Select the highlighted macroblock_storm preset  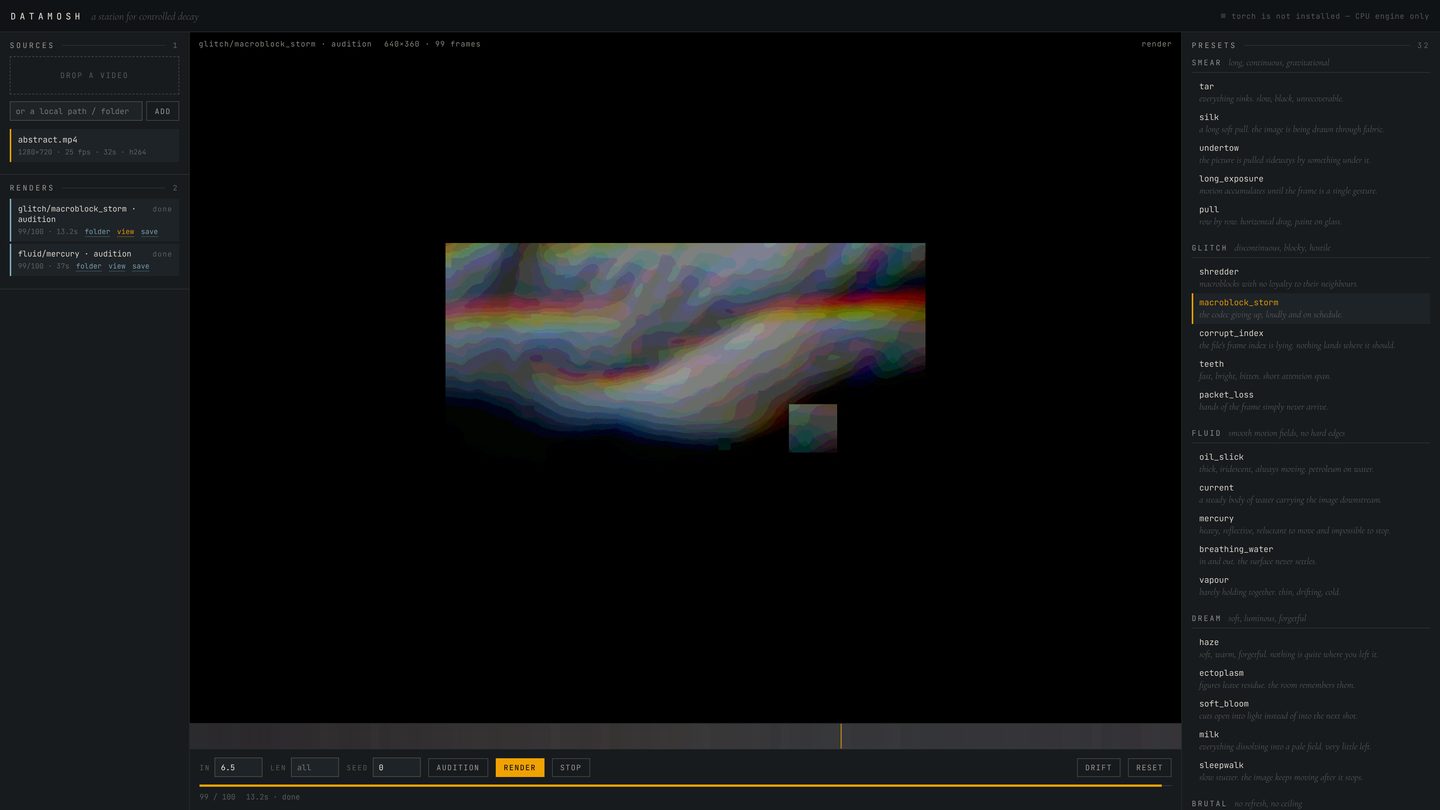[x=1311, y=308]
